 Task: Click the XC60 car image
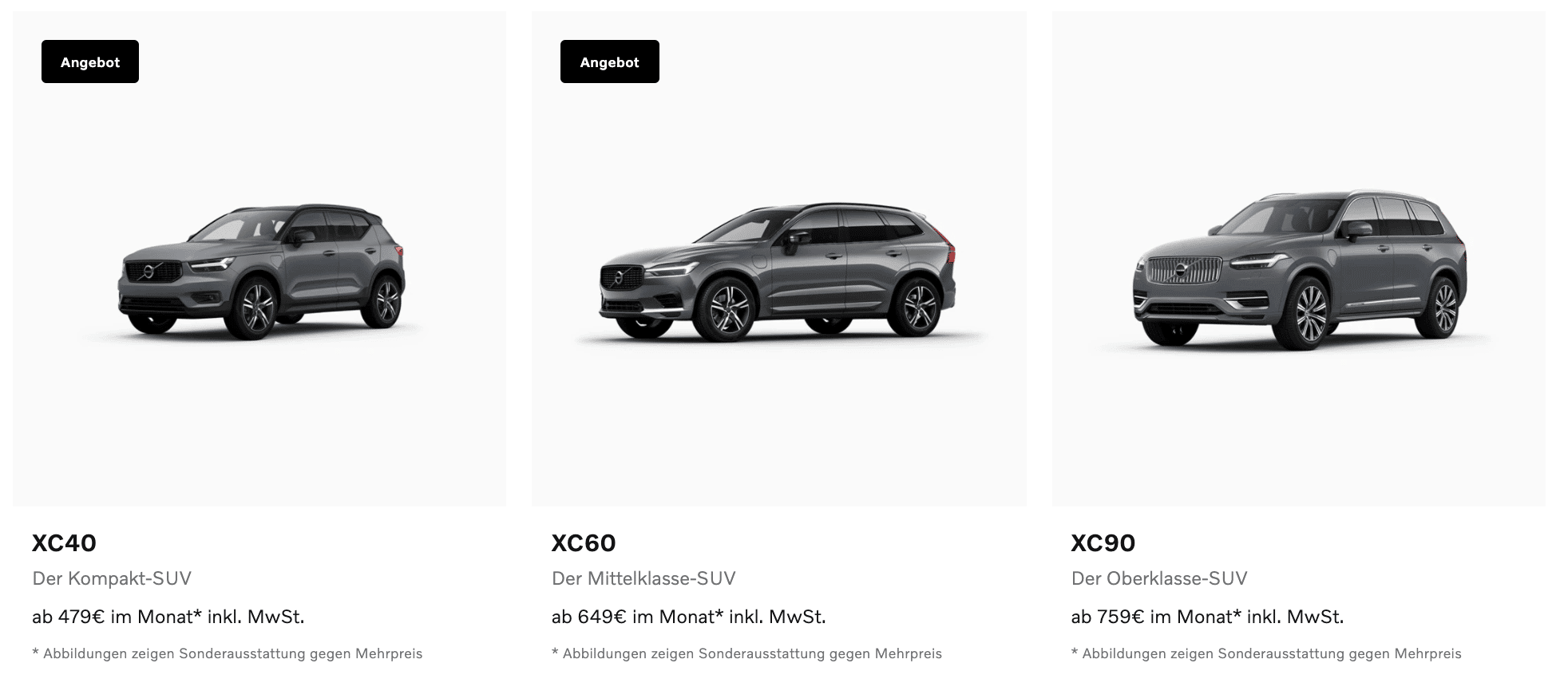click(x=777, y=274)
